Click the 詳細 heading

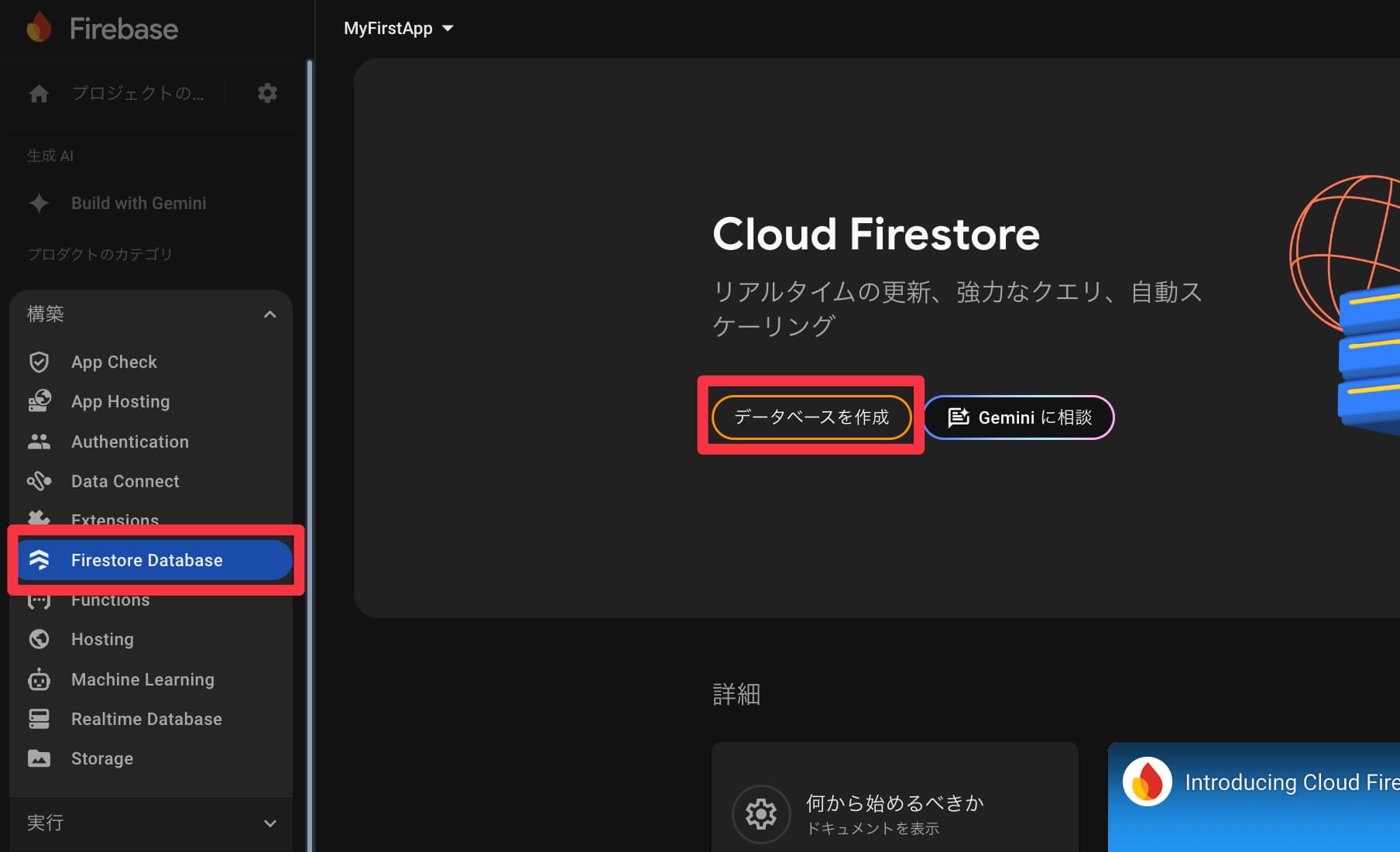736,693
